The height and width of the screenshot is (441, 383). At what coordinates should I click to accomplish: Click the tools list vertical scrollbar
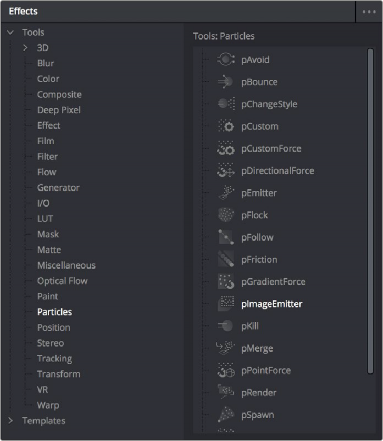click(370, 211)
